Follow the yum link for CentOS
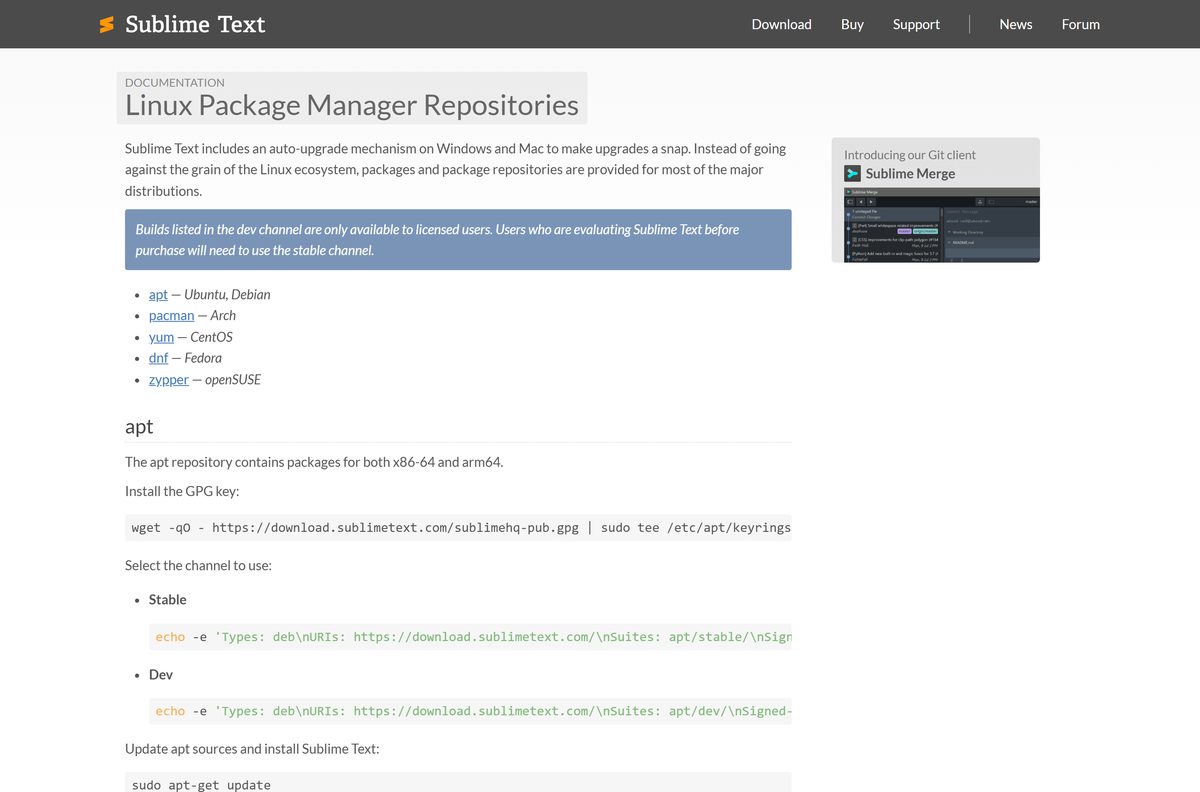The width and height of the screenshot is (1200, 792). click(x=161, y=337)
